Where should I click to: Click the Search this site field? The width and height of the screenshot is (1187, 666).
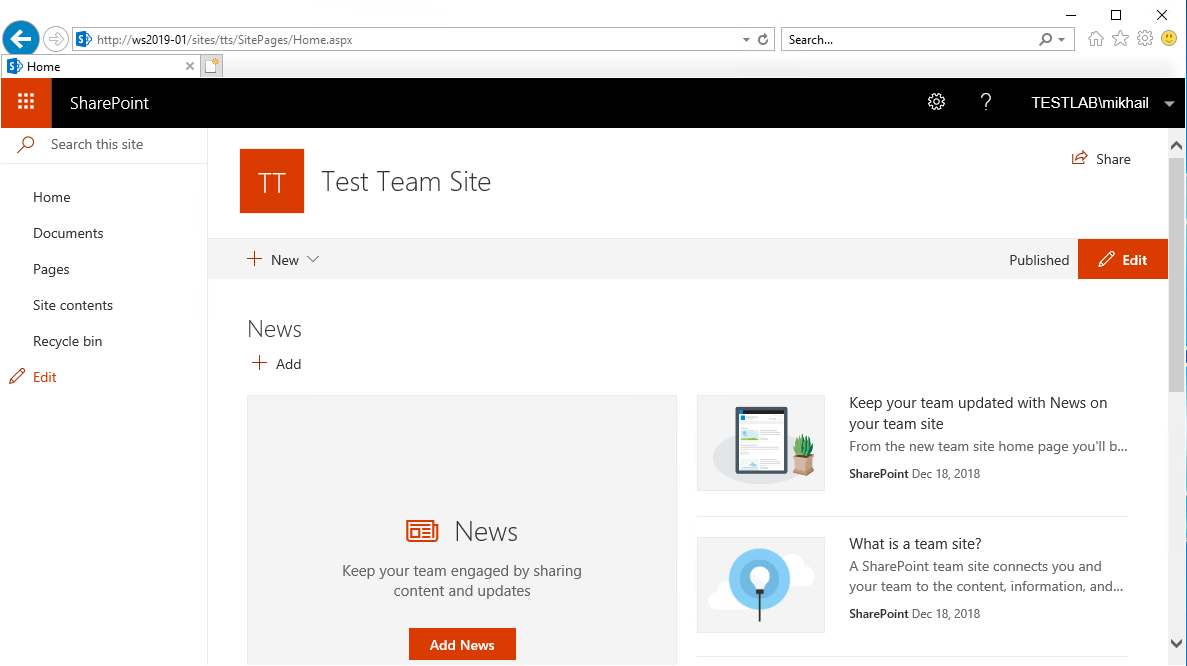coord(104,145)
